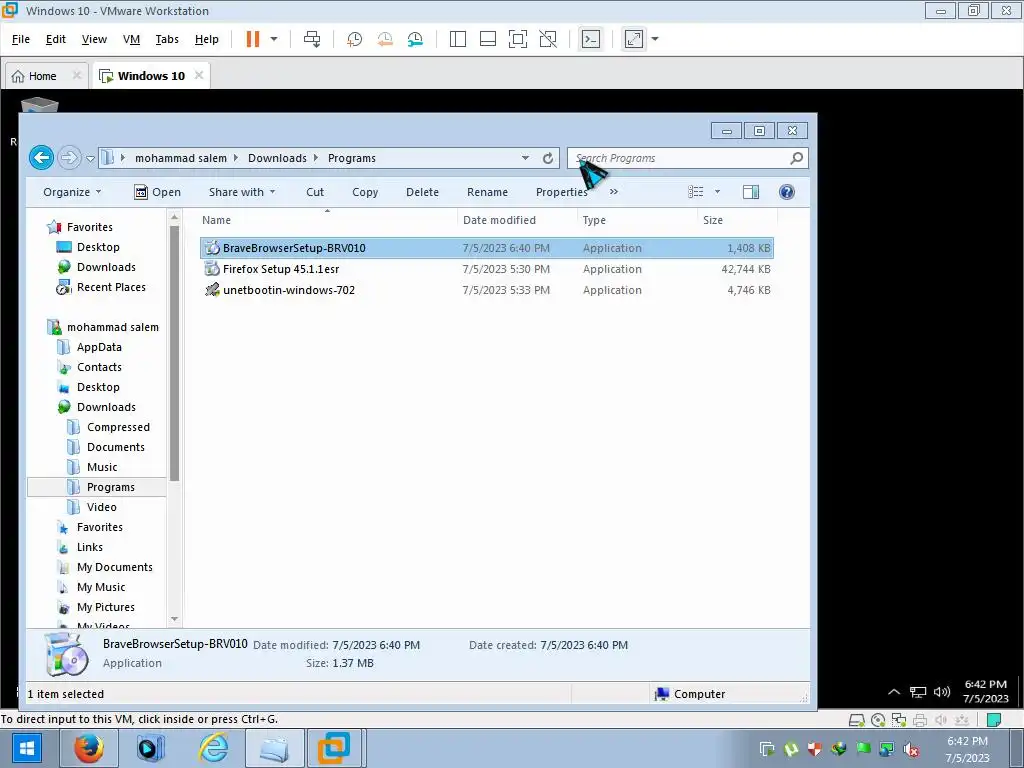Launch Internet Explorer from the host taskbar
This screenshot has height=768, width=1024.
pyautogui.click(x=214, y=748)
